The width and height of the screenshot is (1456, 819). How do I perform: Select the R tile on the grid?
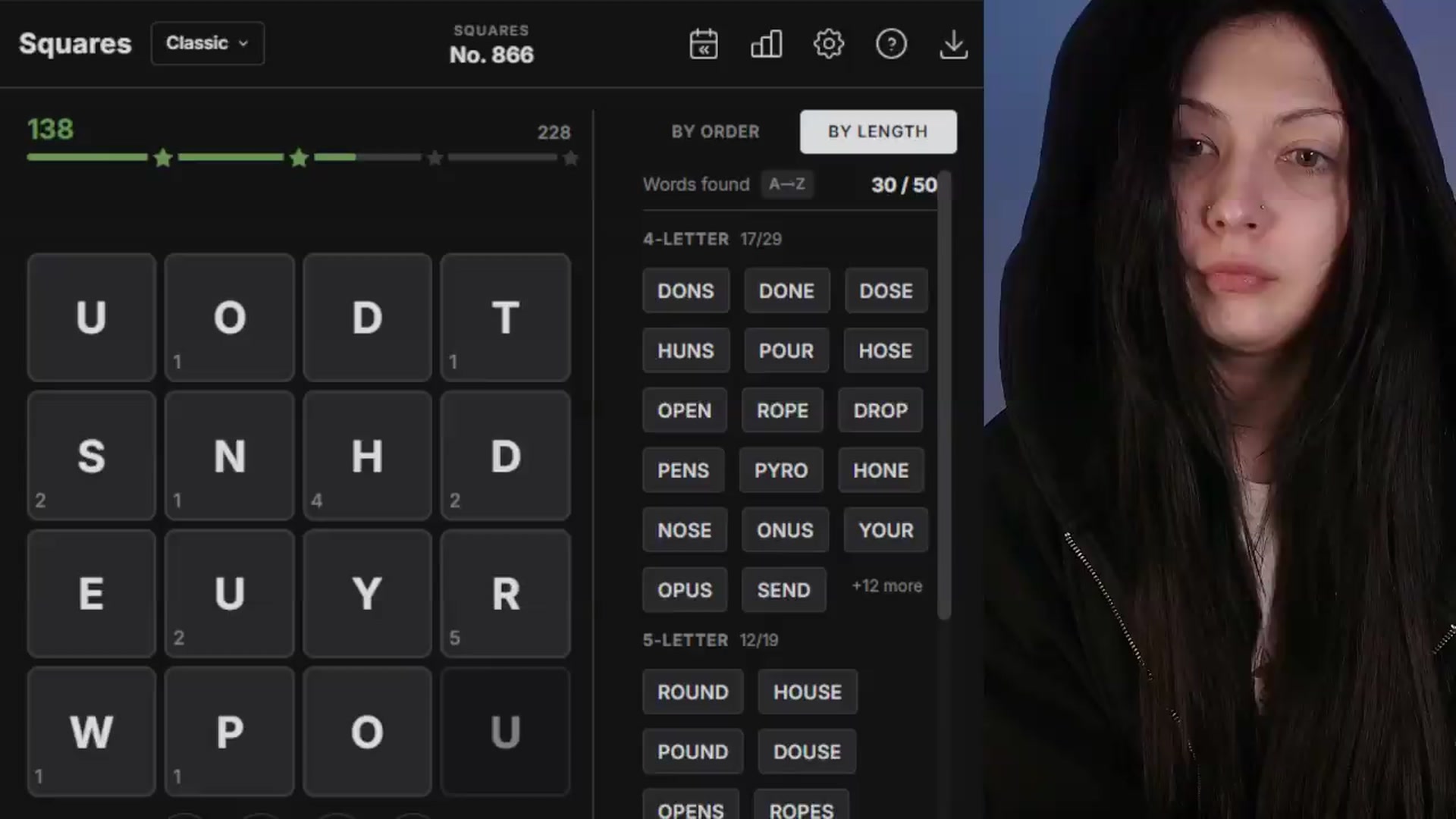[x=505, y=593]
